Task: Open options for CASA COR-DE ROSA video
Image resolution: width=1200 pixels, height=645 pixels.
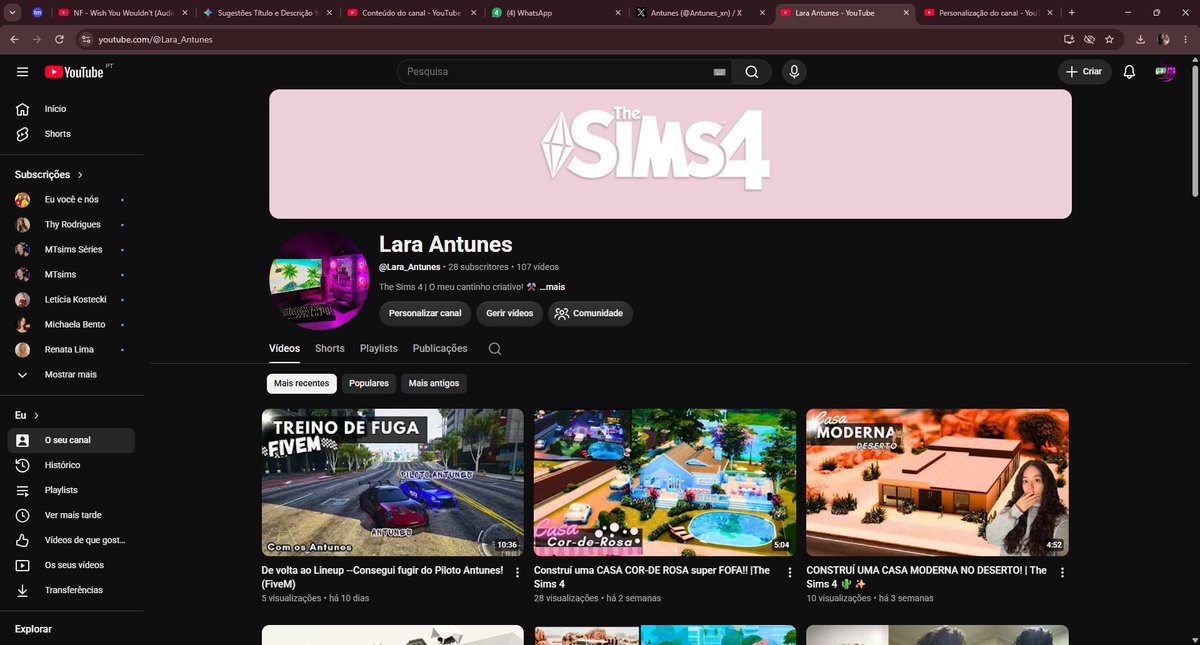Action: [790, 573]
